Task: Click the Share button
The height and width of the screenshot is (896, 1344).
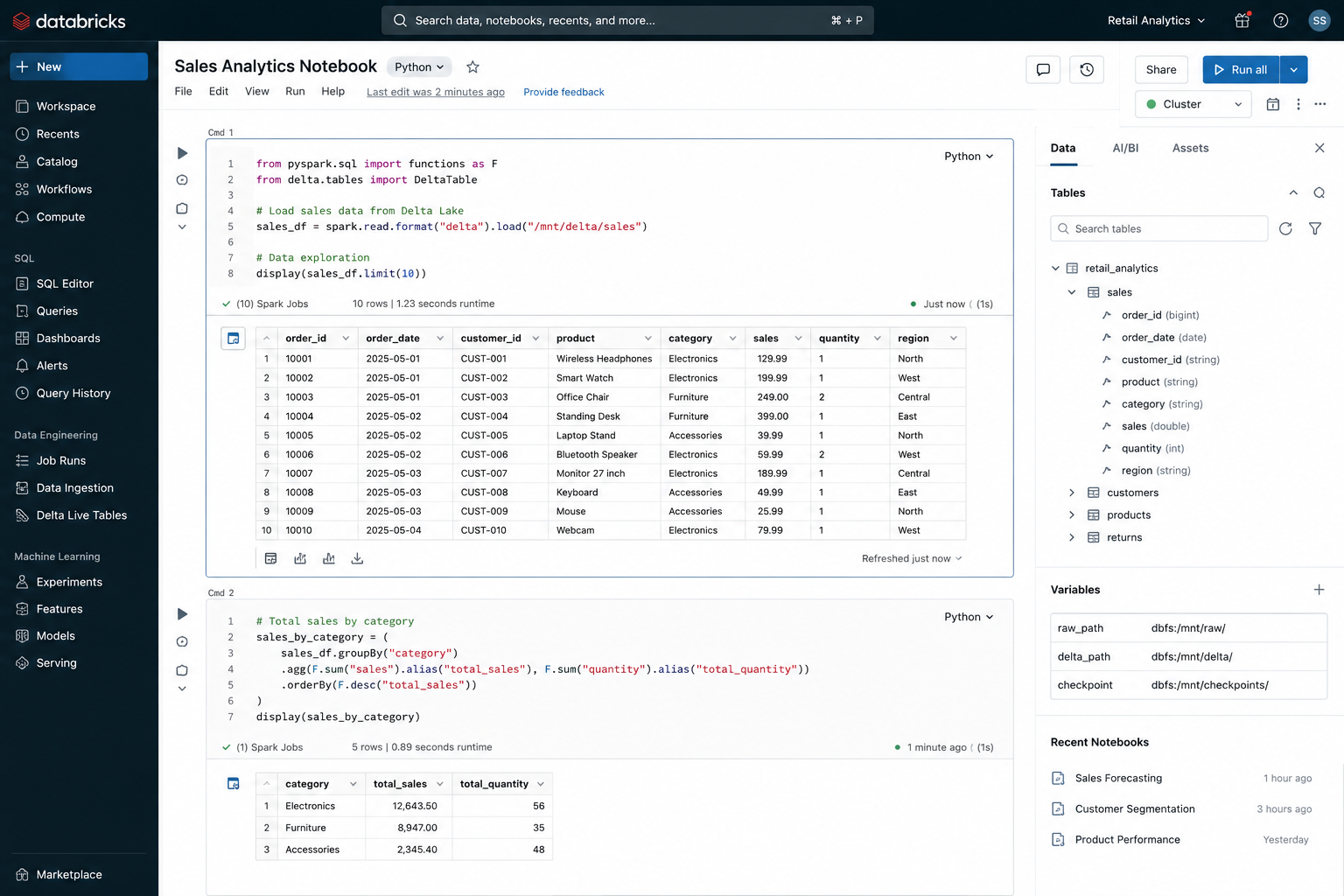Action: [1161, 70]
